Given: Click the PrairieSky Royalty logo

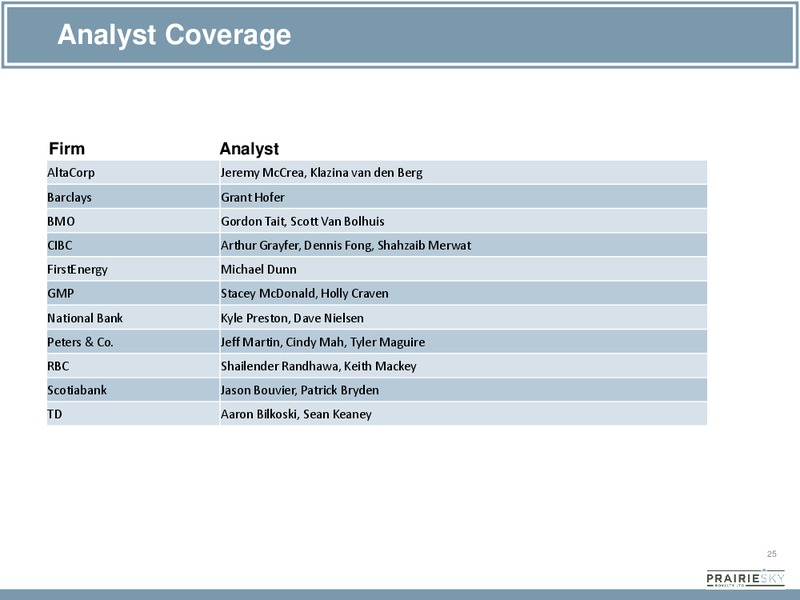Looking at the screenshot, I should [x=745, y=578].
